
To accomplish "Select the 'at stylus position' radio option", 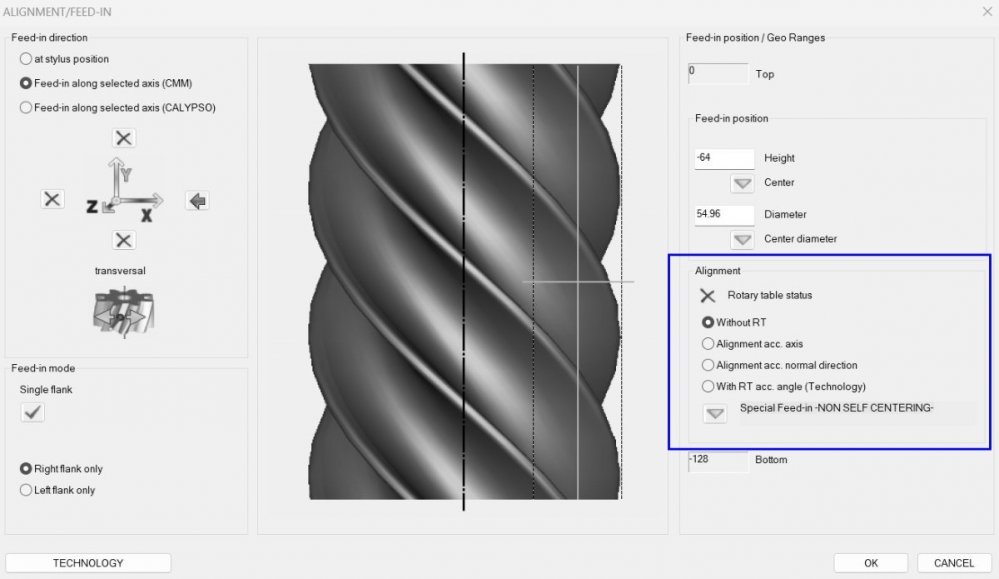I will point(26,59).
